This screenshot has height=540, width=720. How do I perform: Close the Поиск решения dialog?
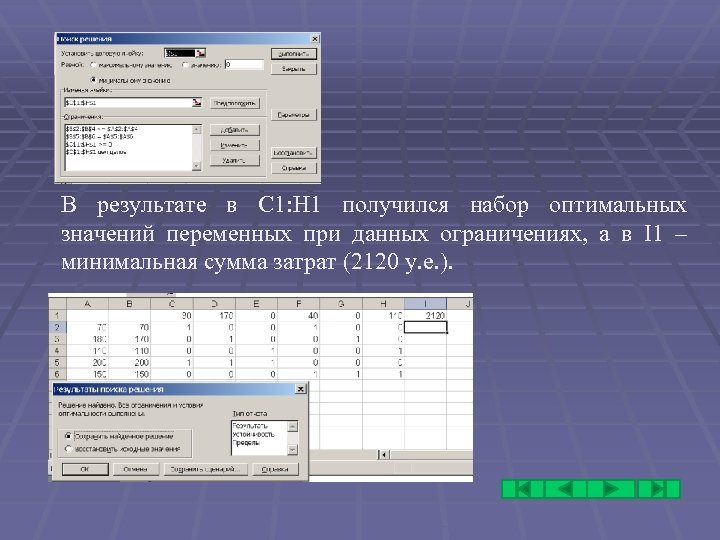tap(315, 39)
